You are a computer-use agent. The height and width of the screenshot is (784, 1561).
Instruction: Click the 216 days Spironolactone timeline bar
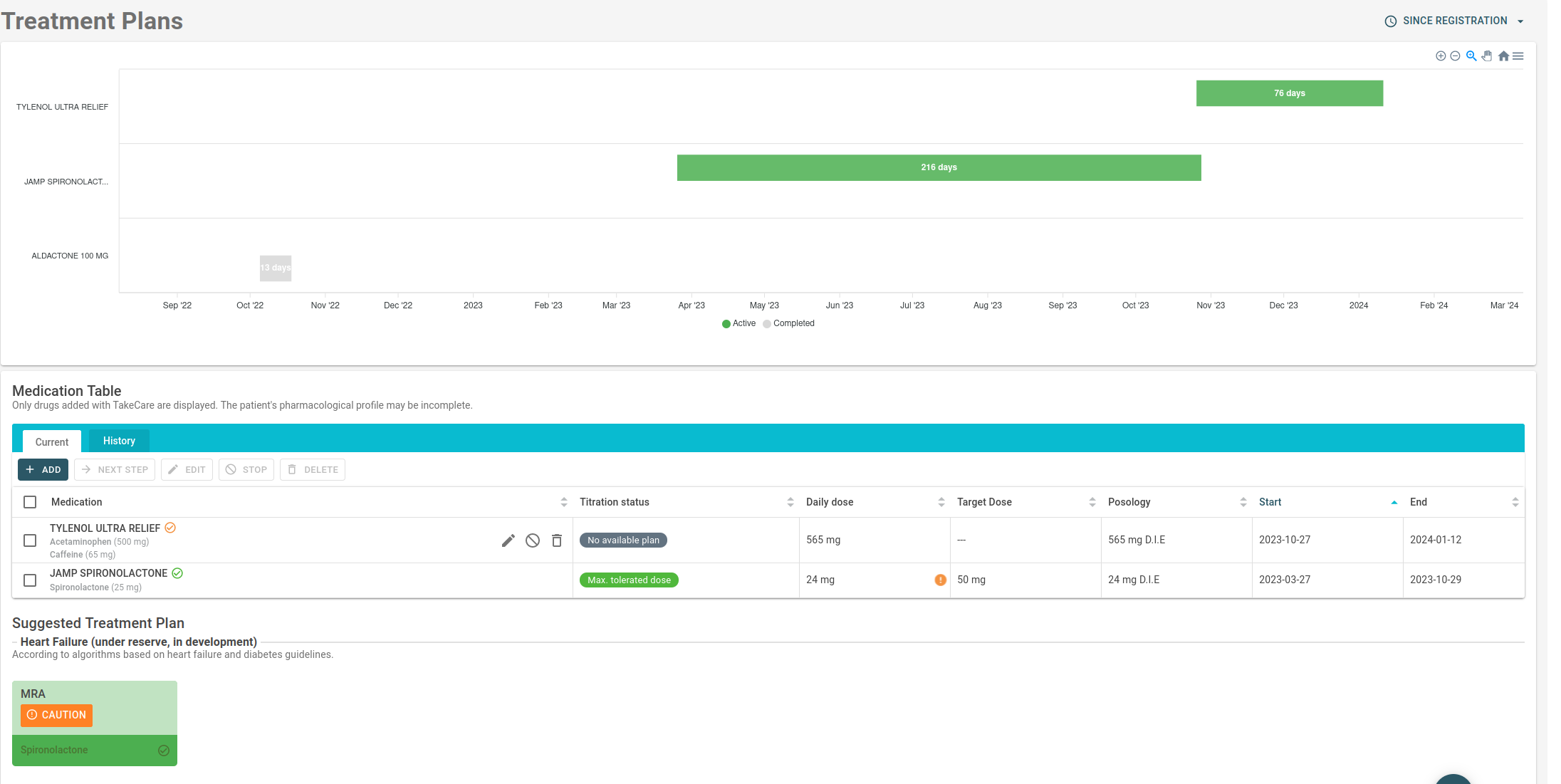(x=939, y=167)
